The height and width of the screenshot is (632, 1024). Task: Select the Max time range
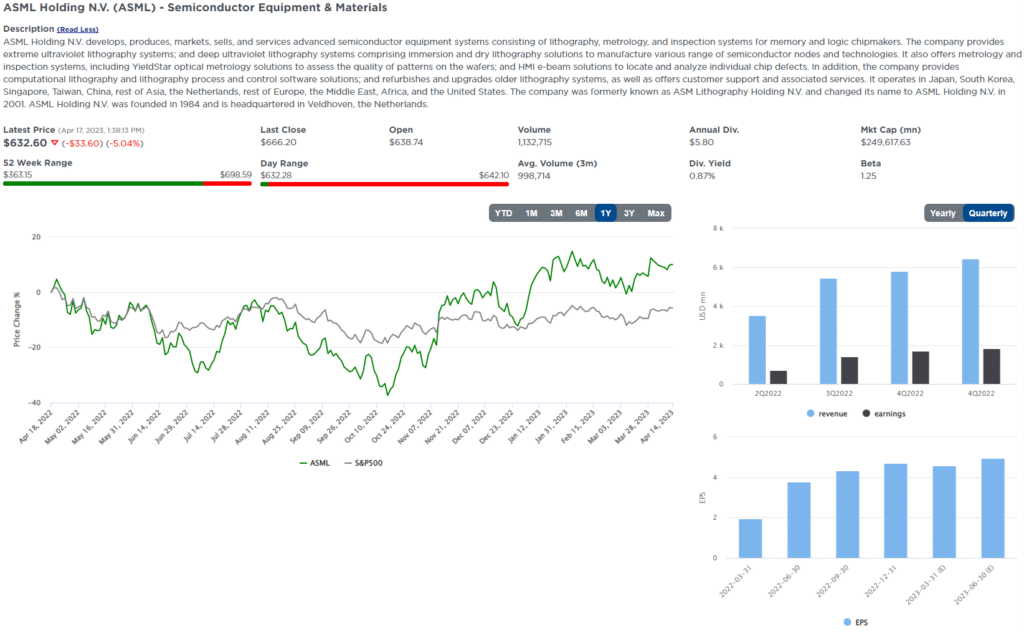656,212
